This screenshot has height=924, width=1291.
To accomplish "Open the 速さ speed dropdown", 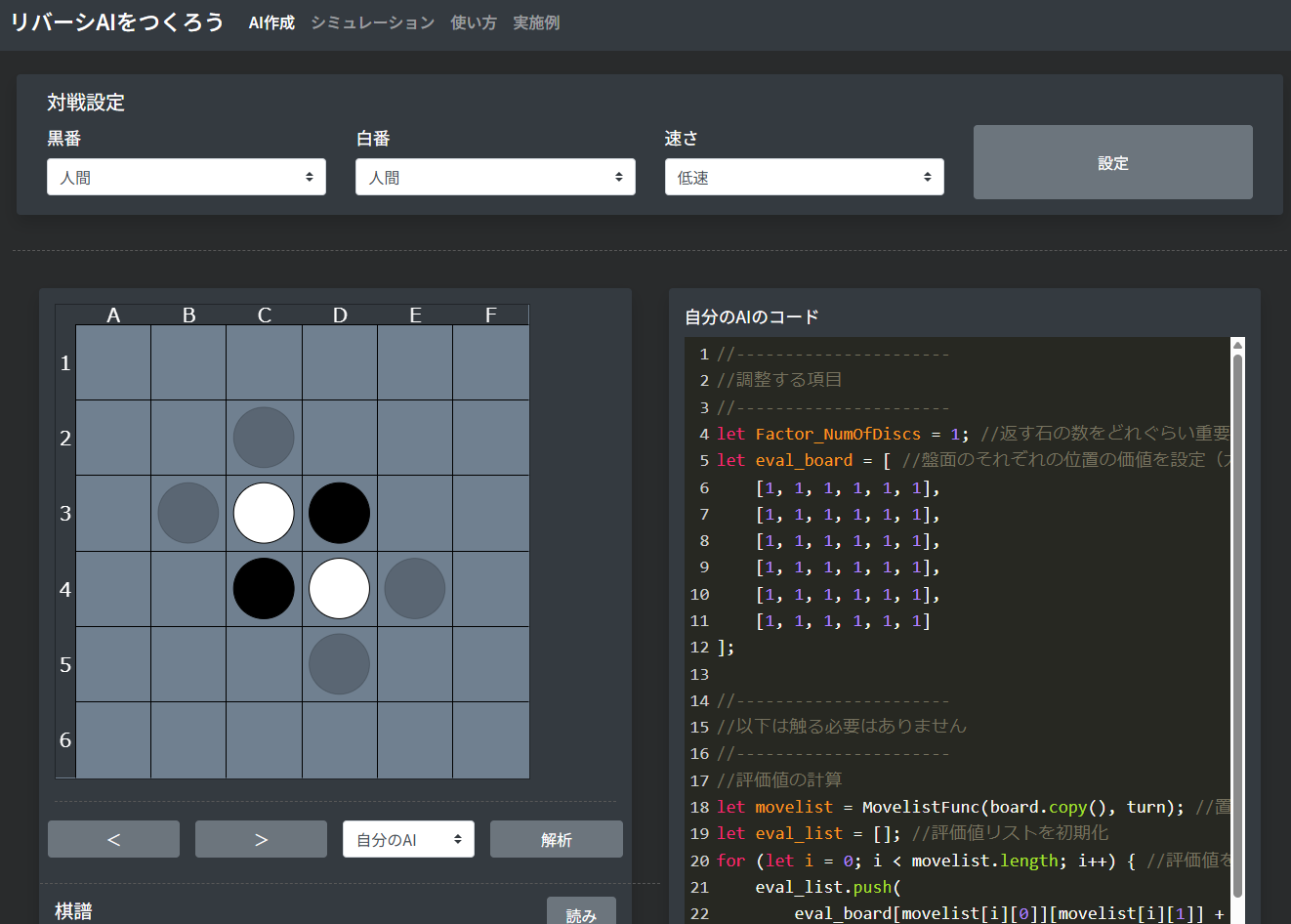I will tap(805, 177).
